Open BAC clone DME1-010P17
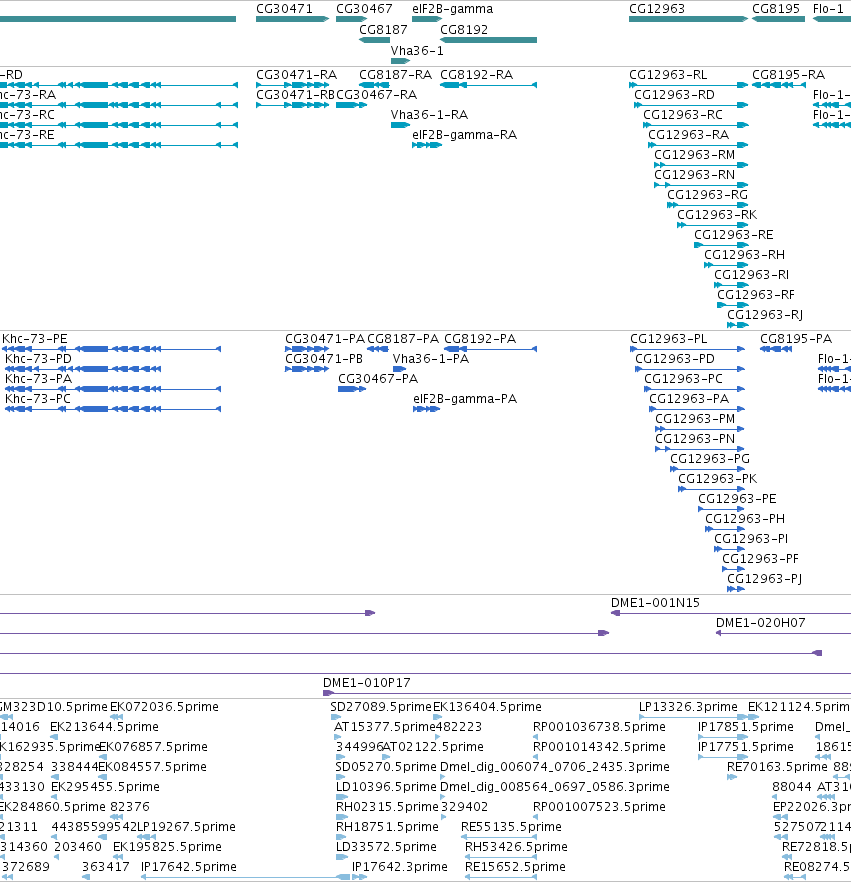The width and height of the screenshot is (851, 882). pos(367,683)
